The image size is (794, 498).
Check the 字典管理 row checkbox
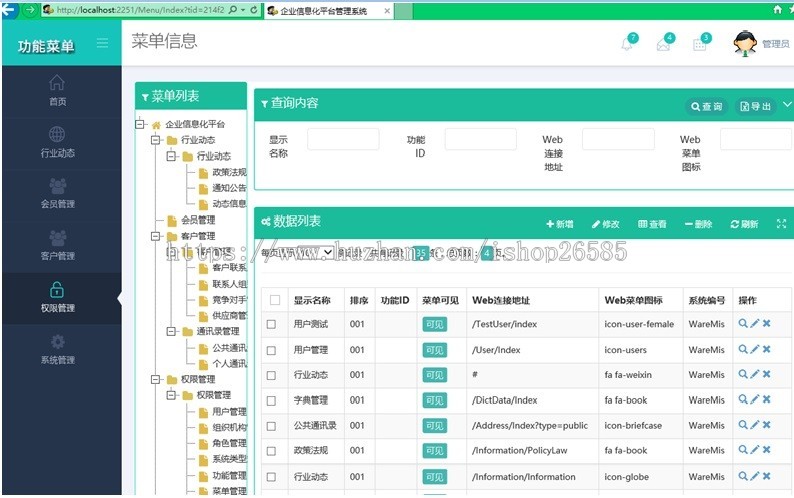pyautogui.click(x=271, y=401)
